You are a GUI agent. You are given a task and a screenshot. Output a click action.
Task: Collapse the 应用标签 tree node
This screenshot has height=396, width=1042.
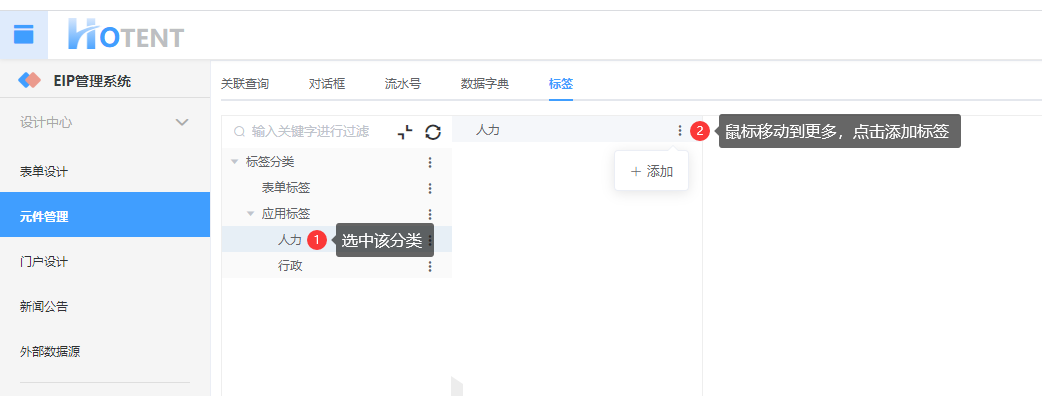[x=251, y=214]
